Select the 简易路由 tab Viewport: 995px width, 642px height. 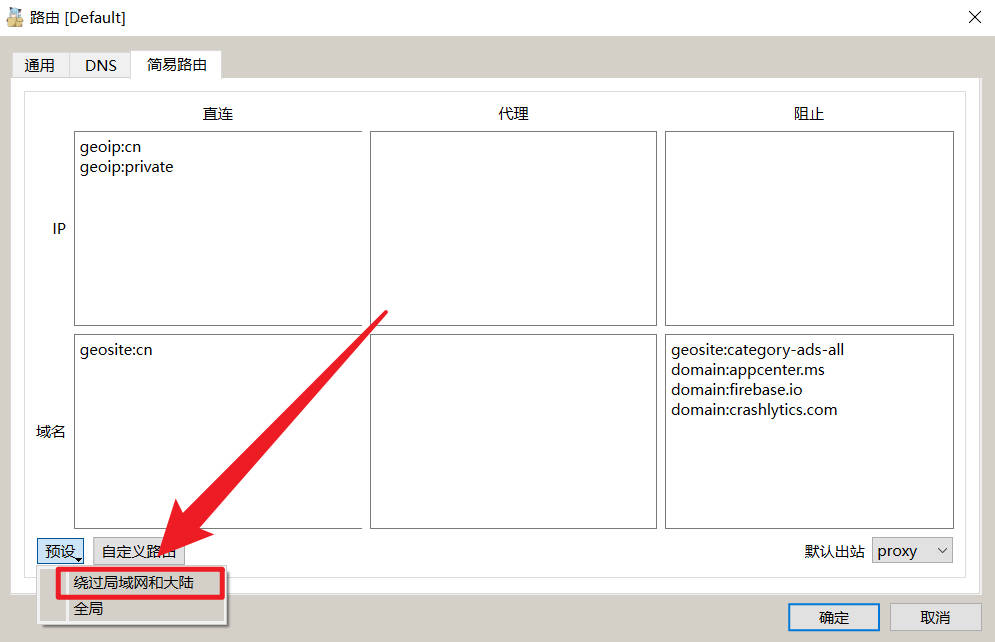(176, 64)
